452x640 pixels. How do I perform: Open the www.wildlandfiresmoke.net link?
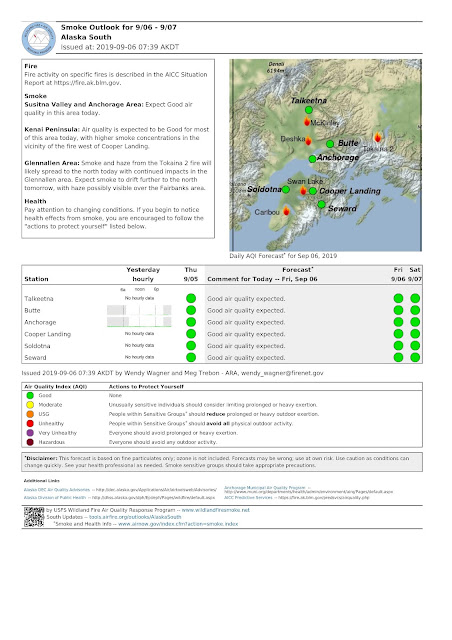(x=215, y=510)
